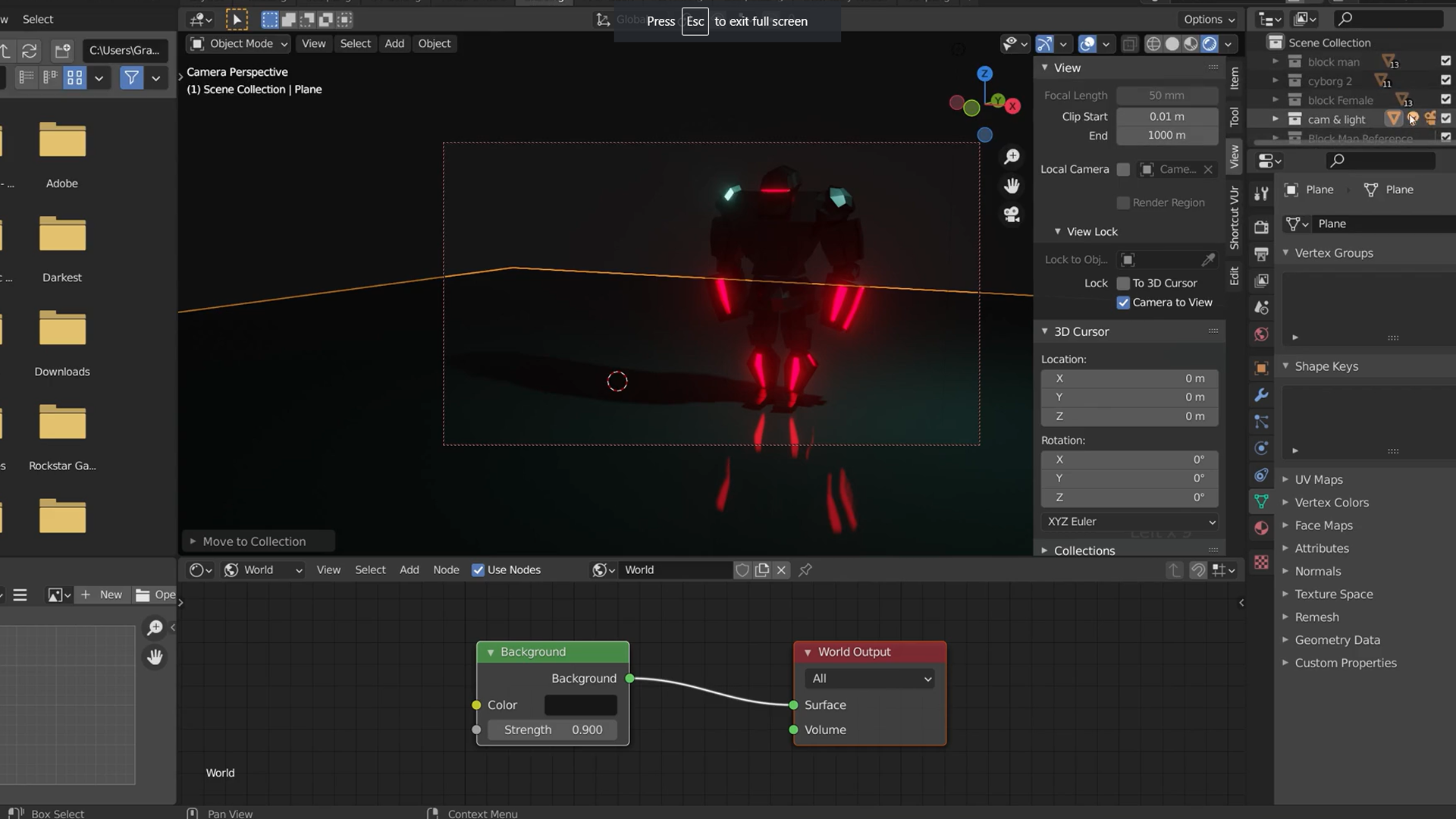The image size is (1456, 819).
Task: Open the Options dropdown in viewport header
Action: [x=1209, y=20]
